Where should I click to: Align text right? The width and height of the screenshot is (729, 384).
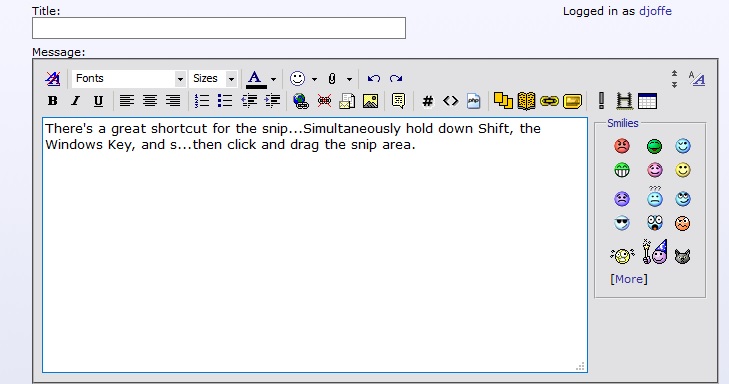(173, 100)
